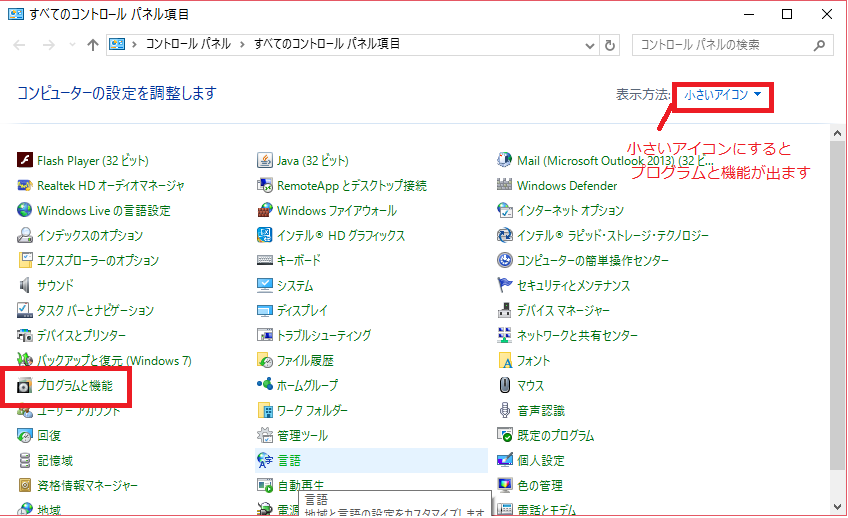
Task: Click the ネットワークと共有センター icon
Action: pyautogui.click(x=505, y=335)
